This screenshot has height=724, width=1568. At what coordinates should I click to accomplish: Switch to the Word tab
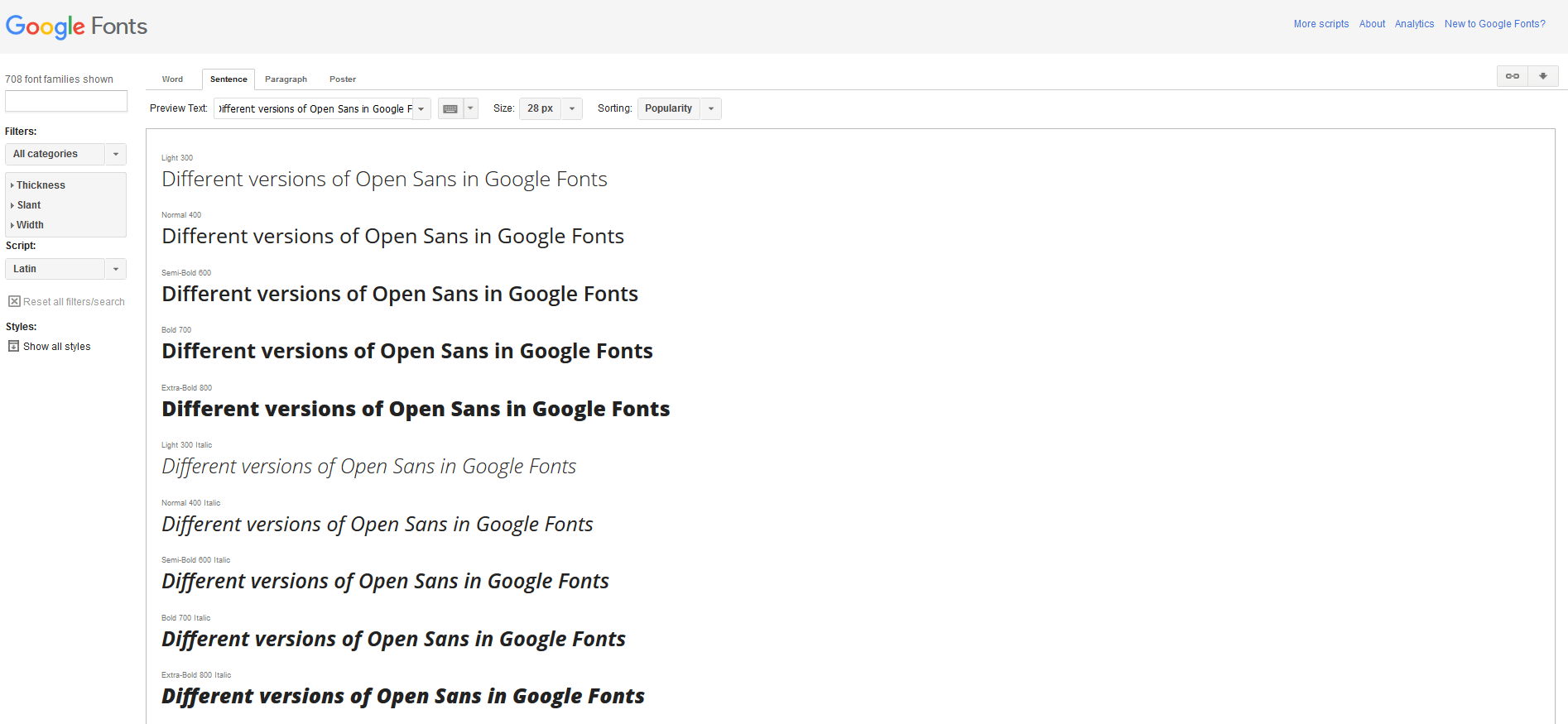tap(172, 79)
